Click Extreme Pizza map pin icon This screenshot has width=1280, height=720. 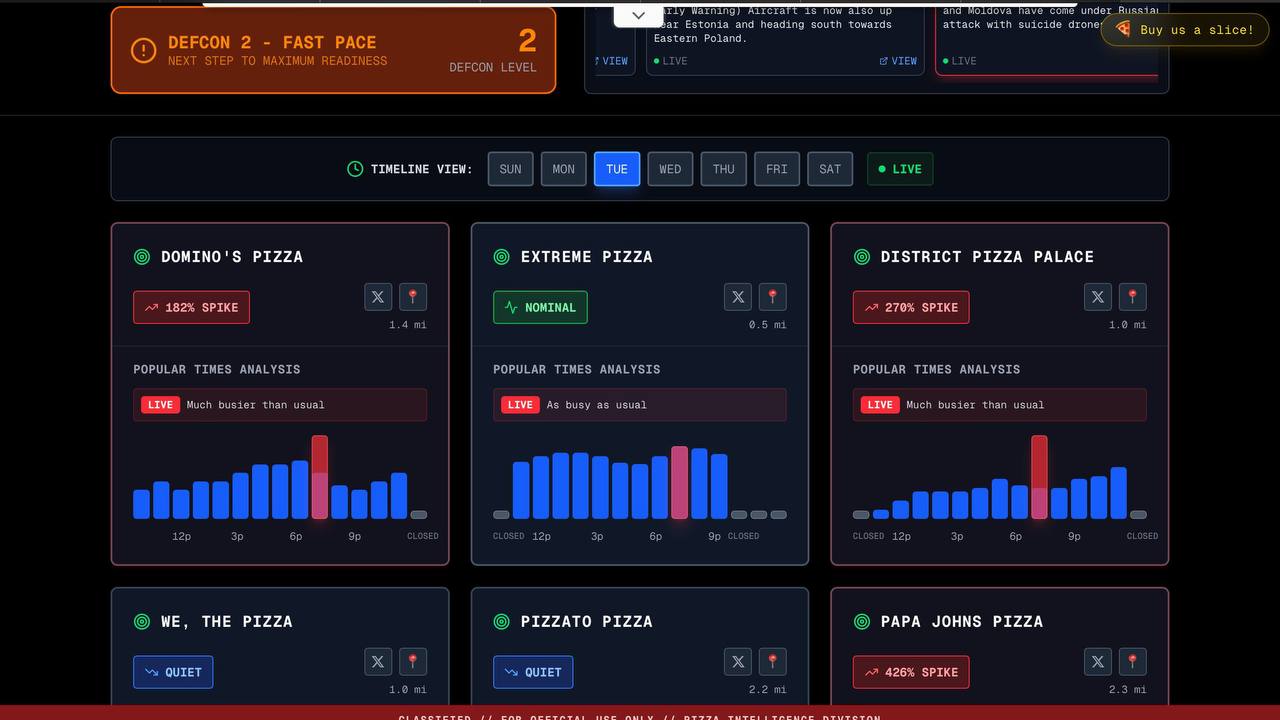[773, 297]
